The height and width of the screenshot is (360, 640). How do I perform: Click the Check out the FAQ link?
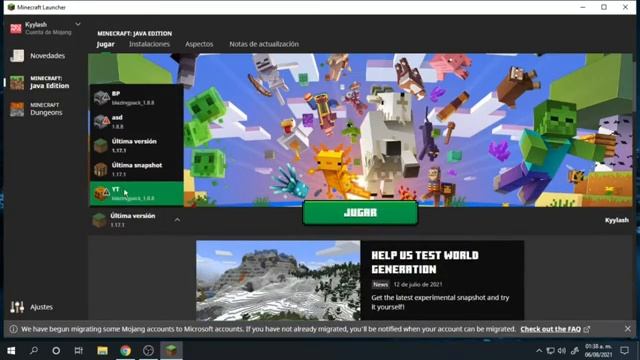pyautogui.click(x=551, y=329)
